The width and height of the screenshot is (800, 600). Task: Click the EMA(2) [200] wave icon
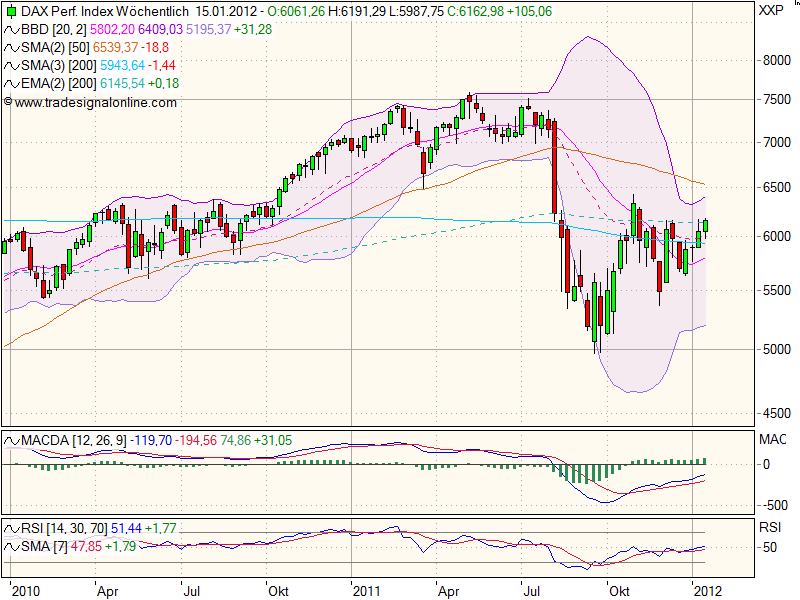[x=11, y=83]
